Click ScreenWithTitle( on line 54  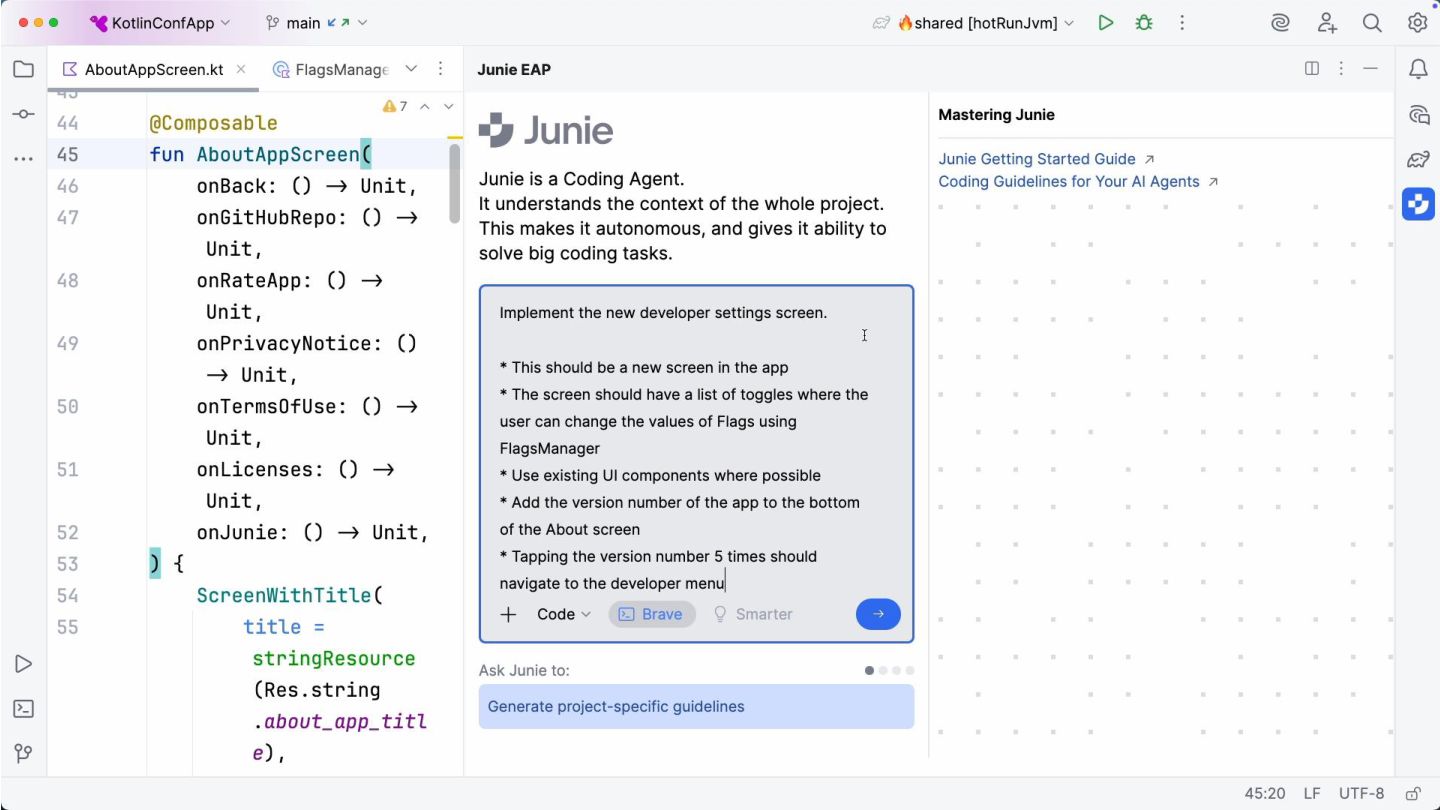point(290,595)
